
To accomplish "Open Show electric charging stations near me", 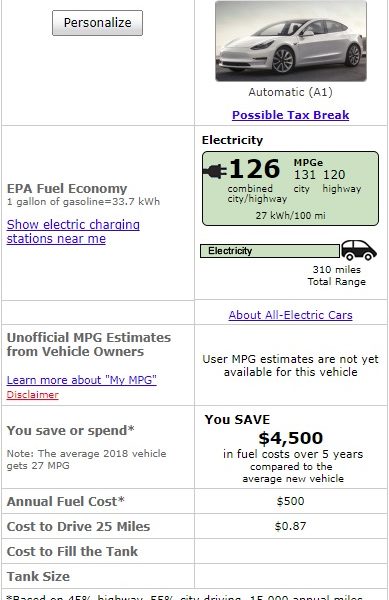I will click(x=73, y=232).
